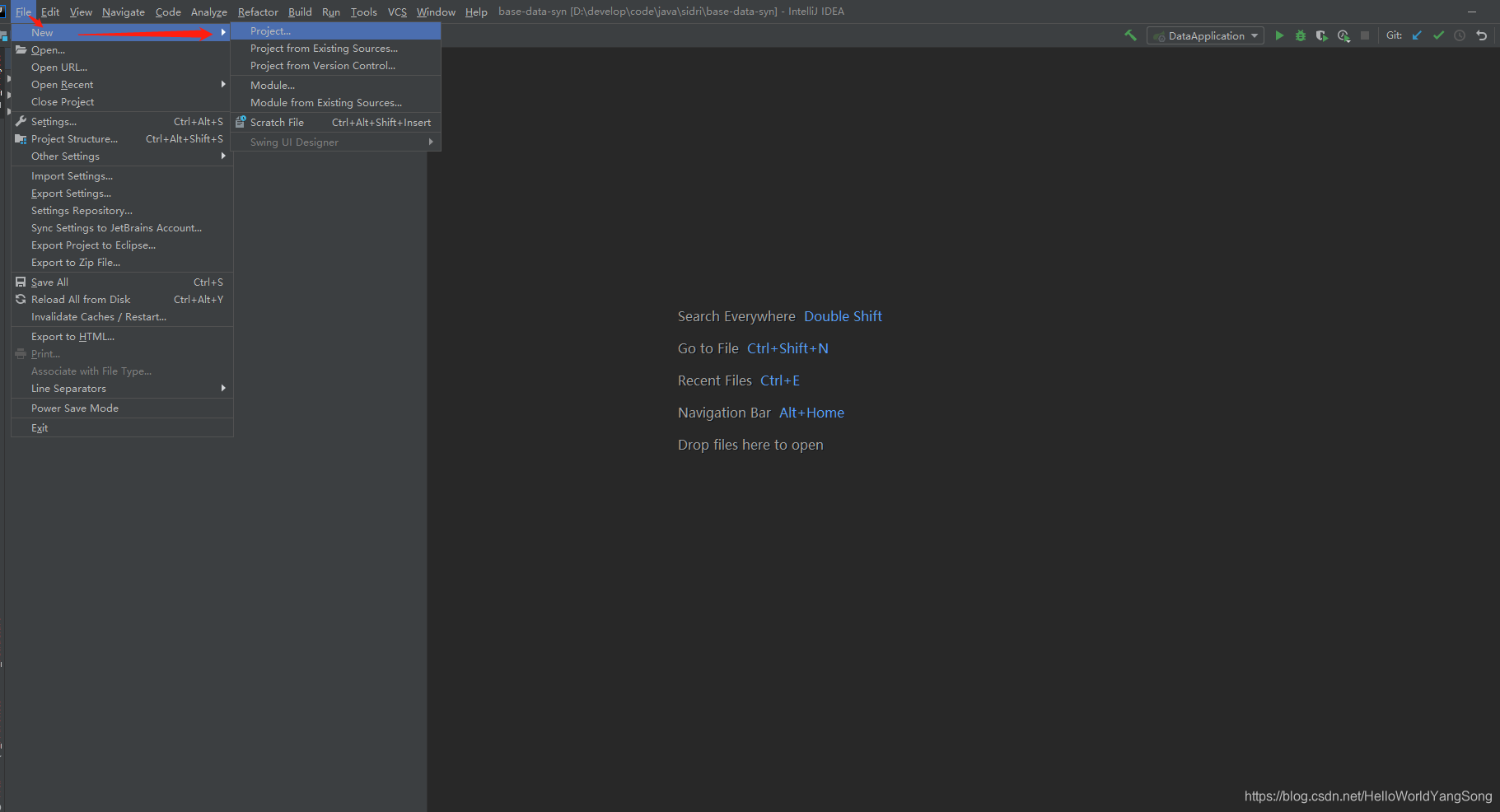Viewport: 1500px width, 812px height.
Task: Click Export Settings... entry
Action: [x=122, y=193]
